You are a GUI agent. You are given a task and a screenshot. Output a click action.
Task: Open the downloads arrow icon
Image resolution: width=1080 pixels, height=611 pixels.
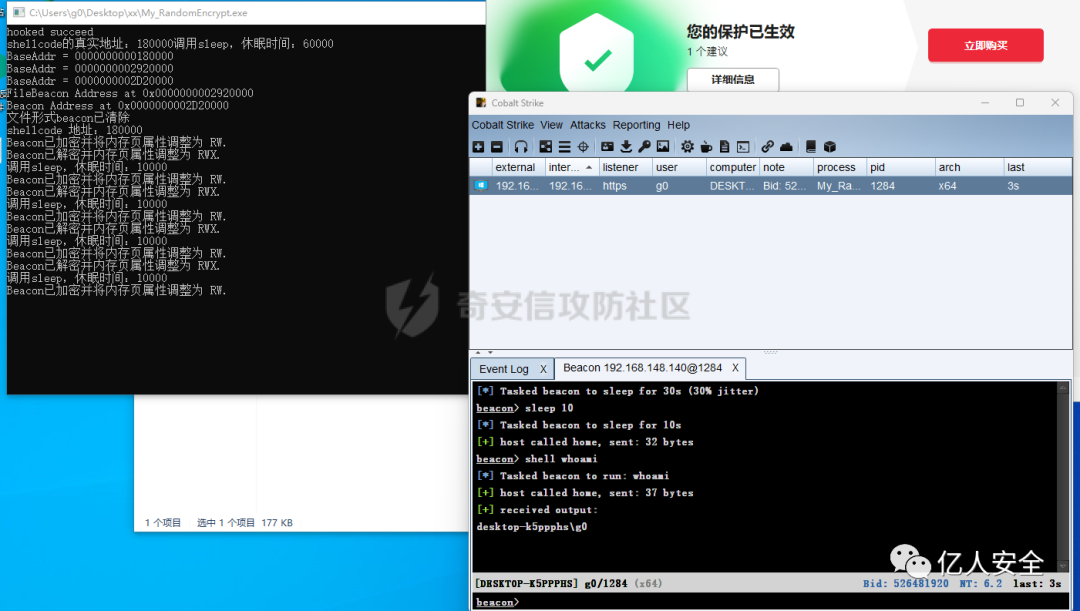point(625,147)
